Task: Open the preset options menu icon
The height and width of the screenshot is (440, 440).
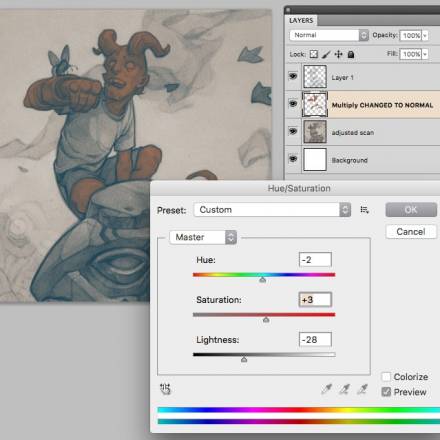Action: pos(364,210)
